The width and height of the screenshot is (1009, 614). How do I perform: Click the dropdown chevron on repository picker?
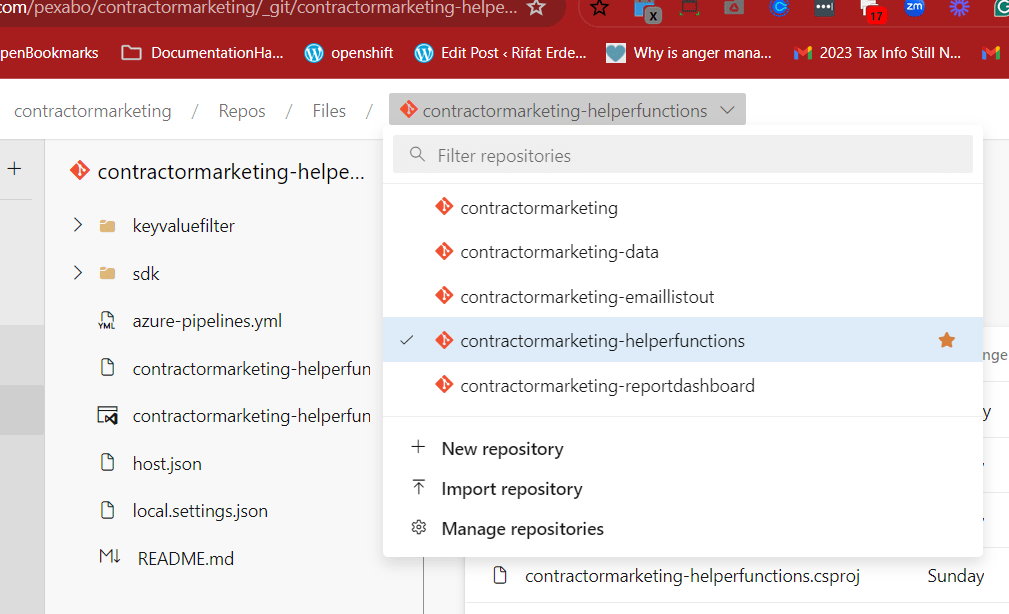727,110
